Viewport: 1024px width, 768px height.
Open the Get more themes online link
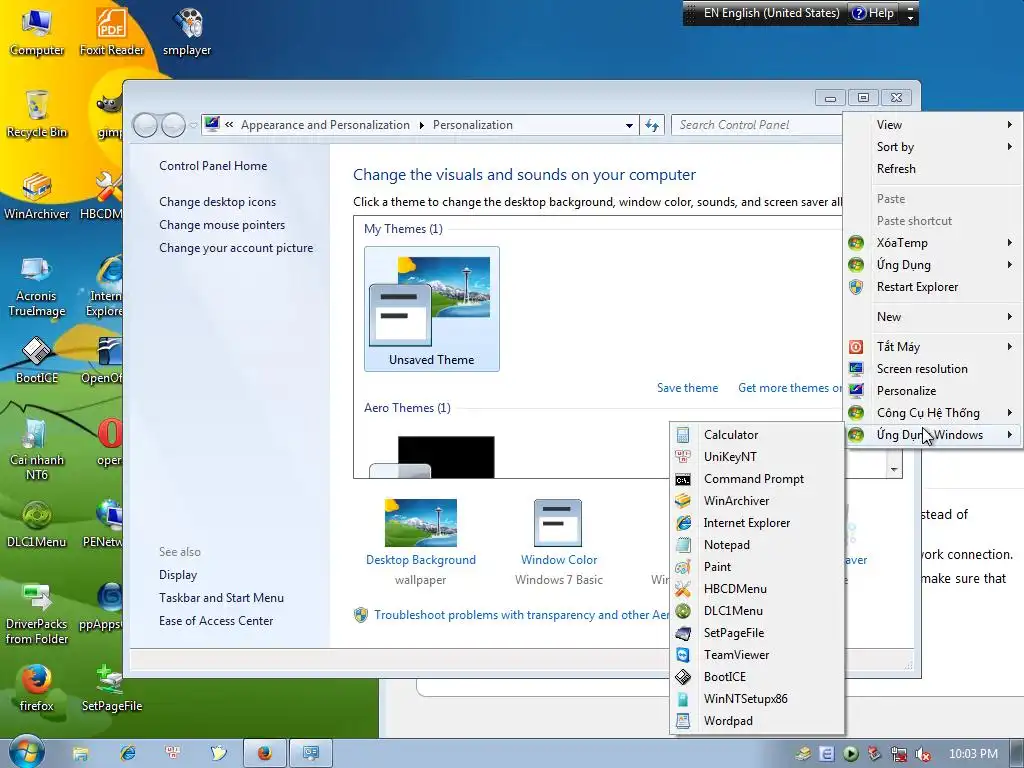coord(790,388)
